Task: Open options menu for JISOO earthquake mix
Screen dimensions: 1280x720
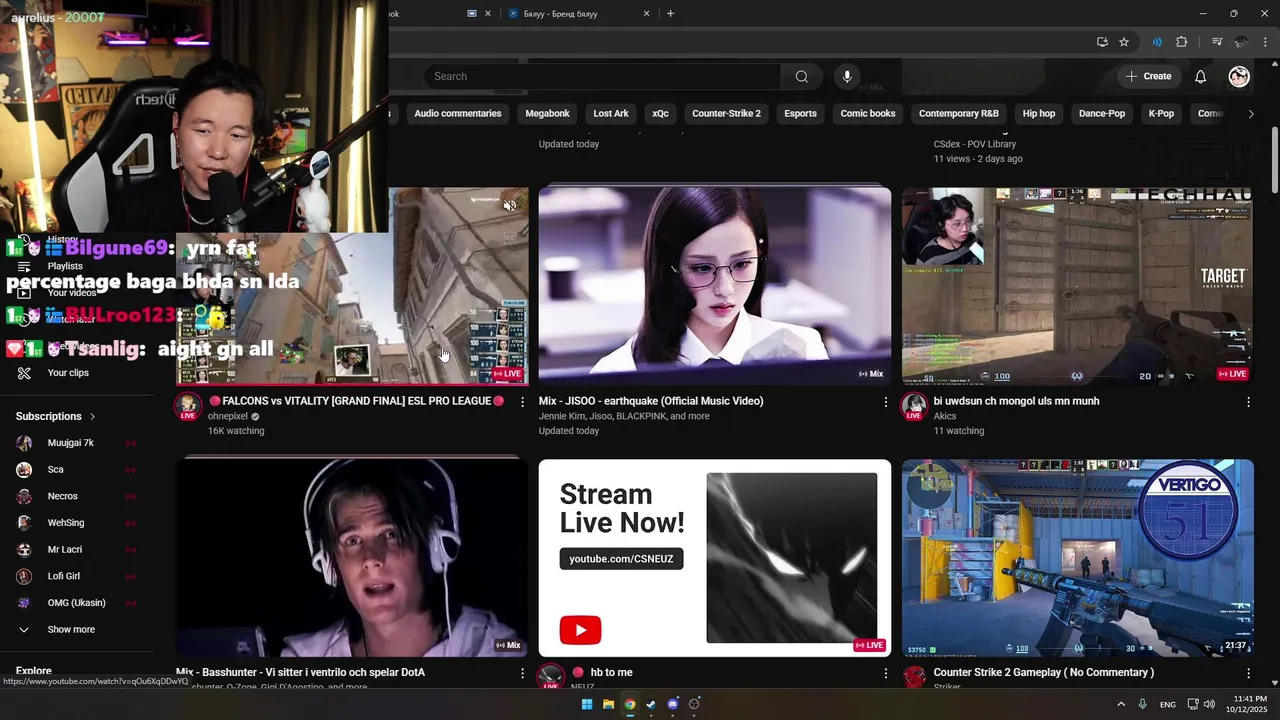Action: 885,402
